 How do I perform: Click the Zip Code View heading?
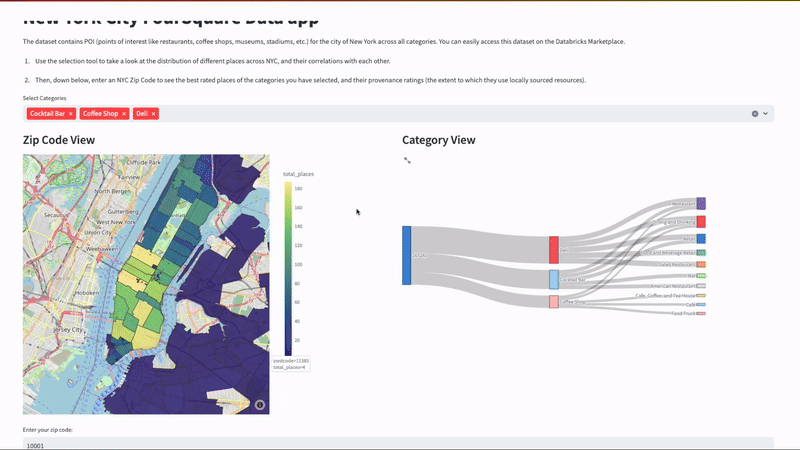coord(59,140)
